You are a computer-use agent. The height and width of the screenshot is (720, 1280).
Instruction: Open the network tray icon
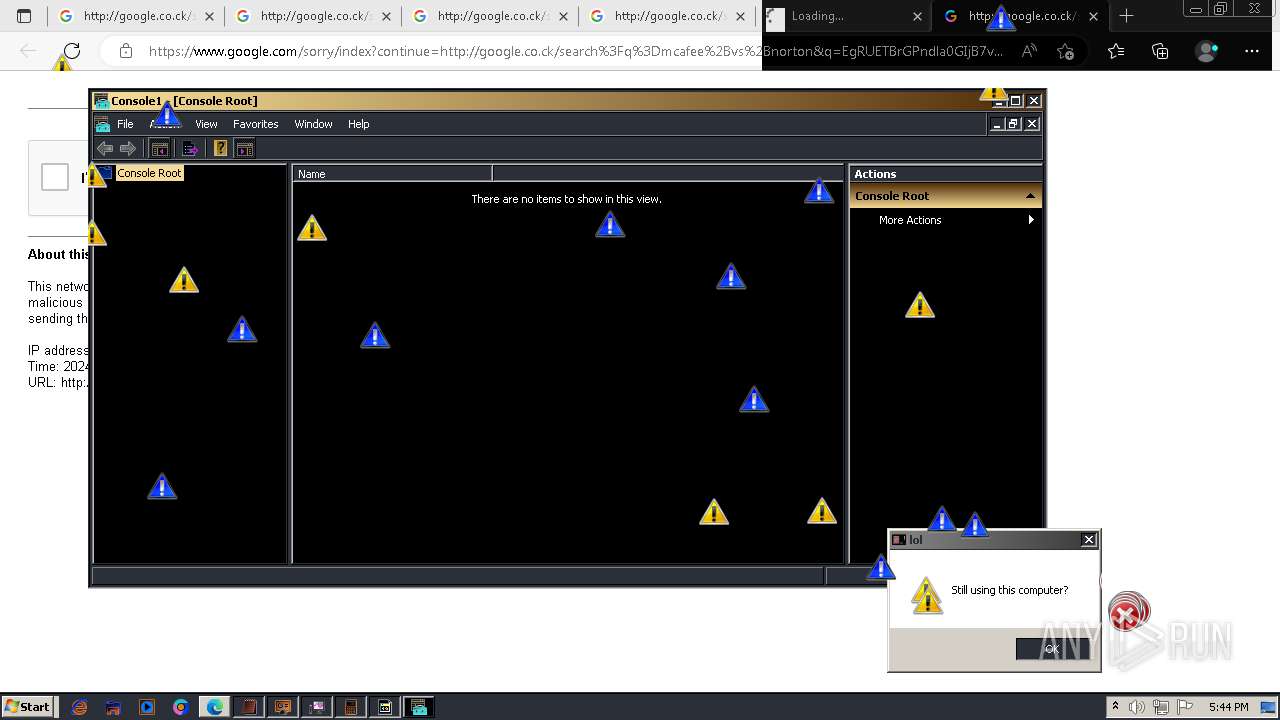1161,707
